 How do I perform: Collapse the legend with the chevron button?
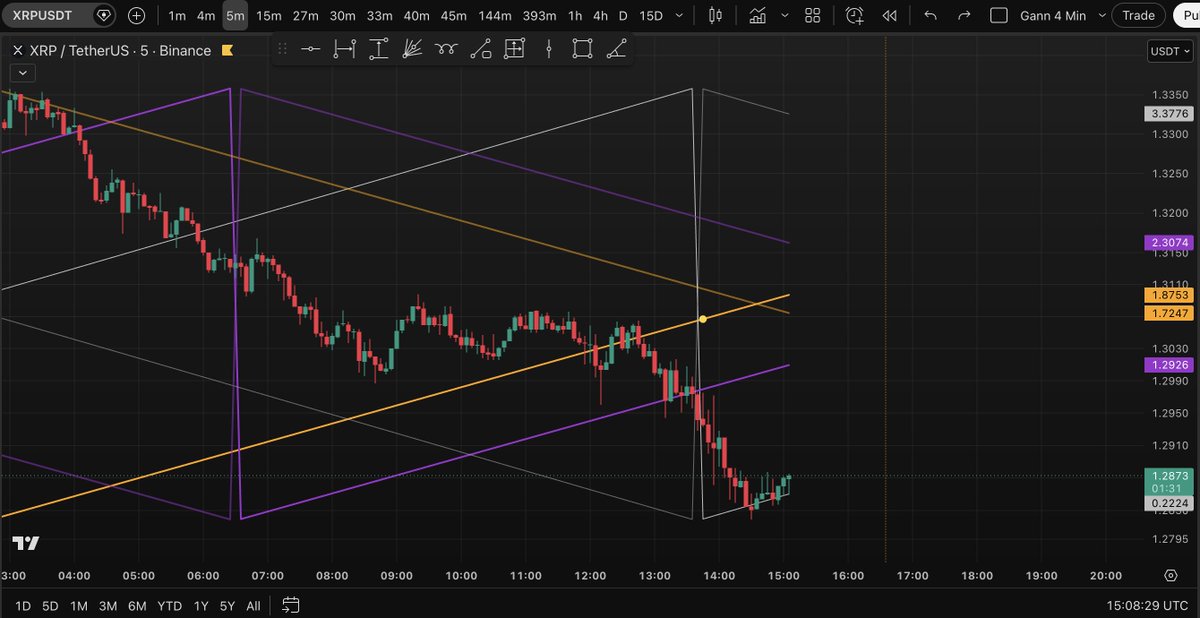coord(22,72)
